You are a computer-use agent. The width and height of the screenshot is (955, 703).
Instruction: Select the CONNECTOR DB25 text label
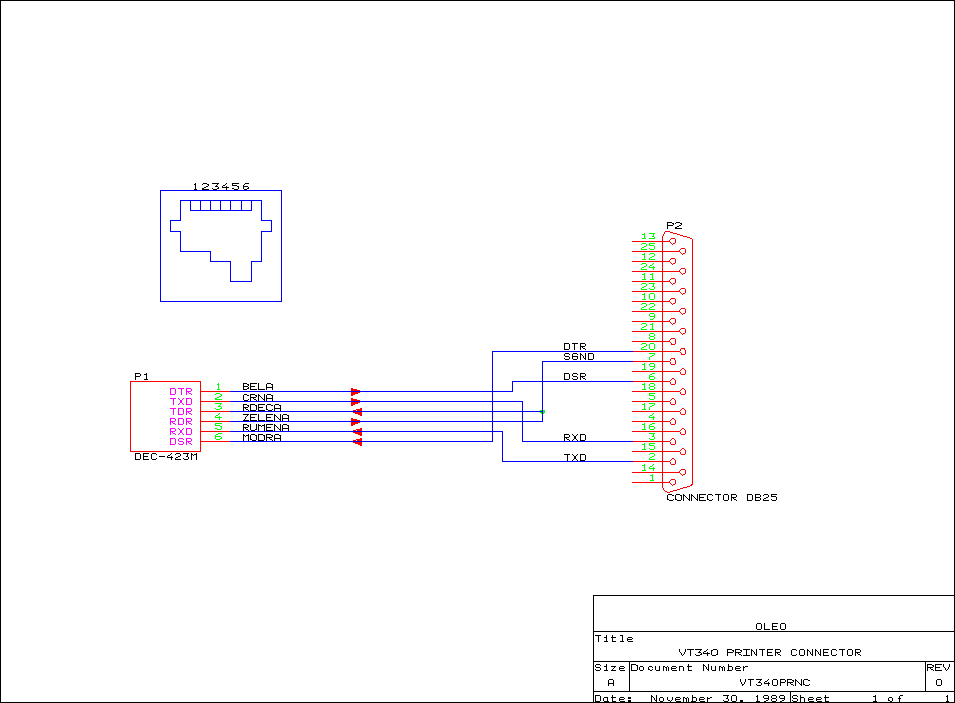point(721,497)
